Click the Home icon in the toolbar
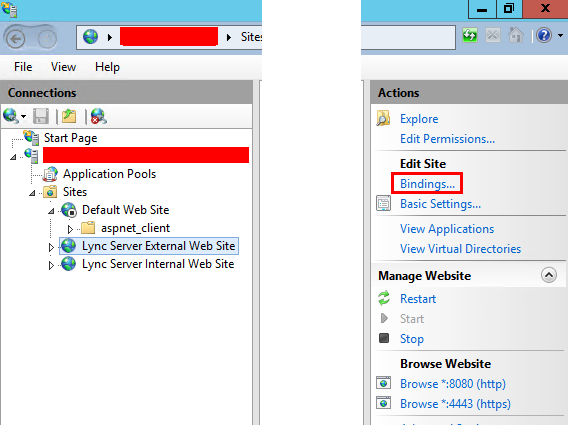This screenshot has height=425, width=568. 515,35
